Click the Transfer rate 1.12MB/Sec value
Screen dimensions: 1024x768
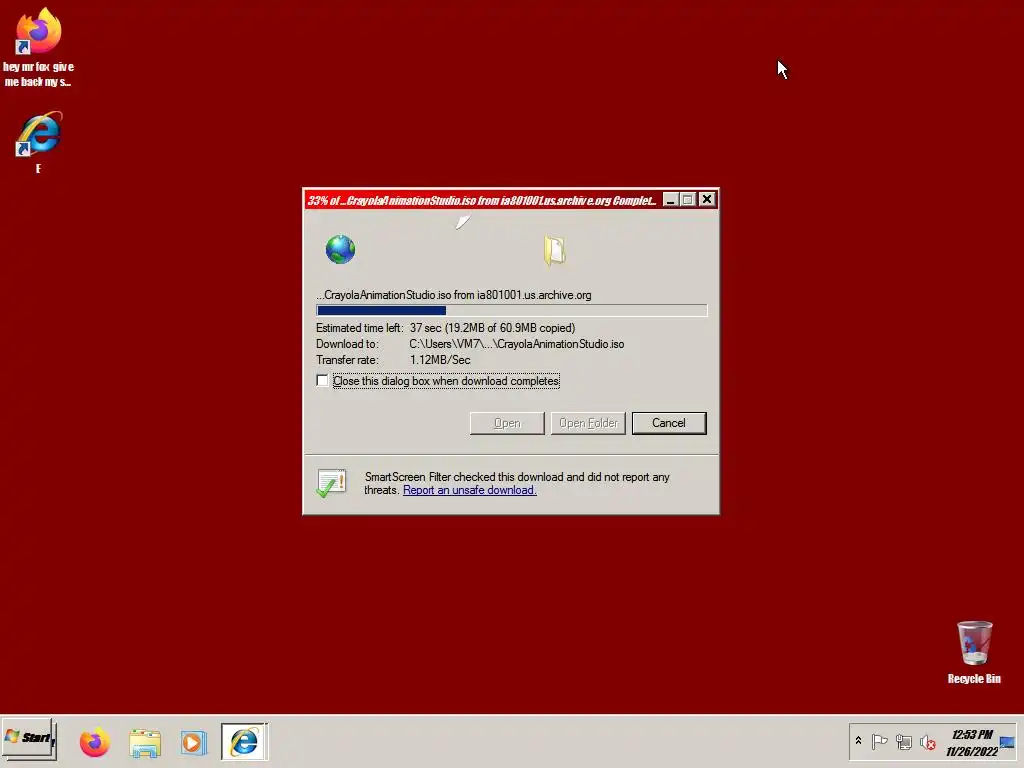(440, 360)
